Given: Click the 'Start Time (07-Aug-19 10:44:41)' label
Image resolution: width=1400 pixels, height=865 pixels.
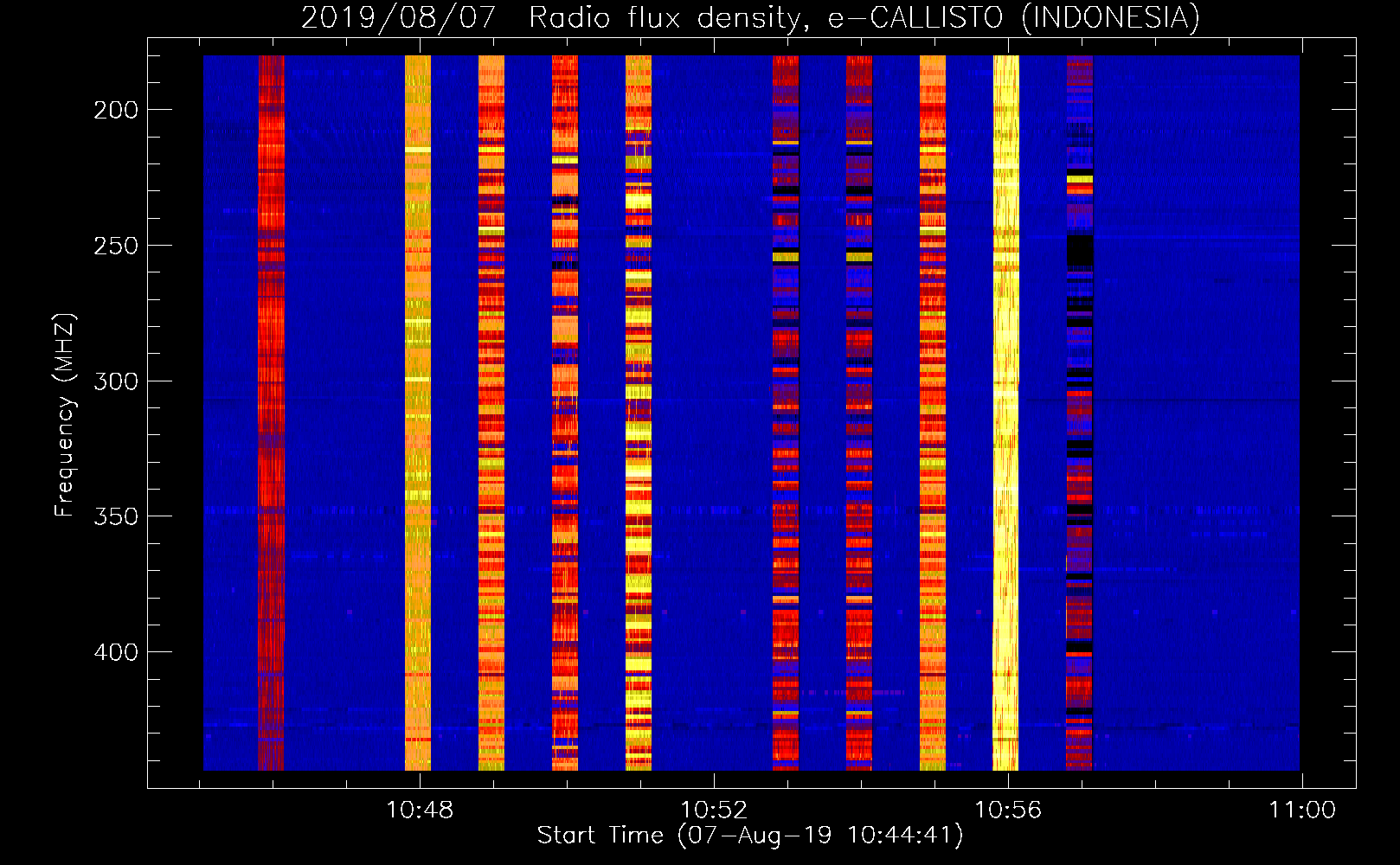Looking at the screenshot, I should point(750,835).
